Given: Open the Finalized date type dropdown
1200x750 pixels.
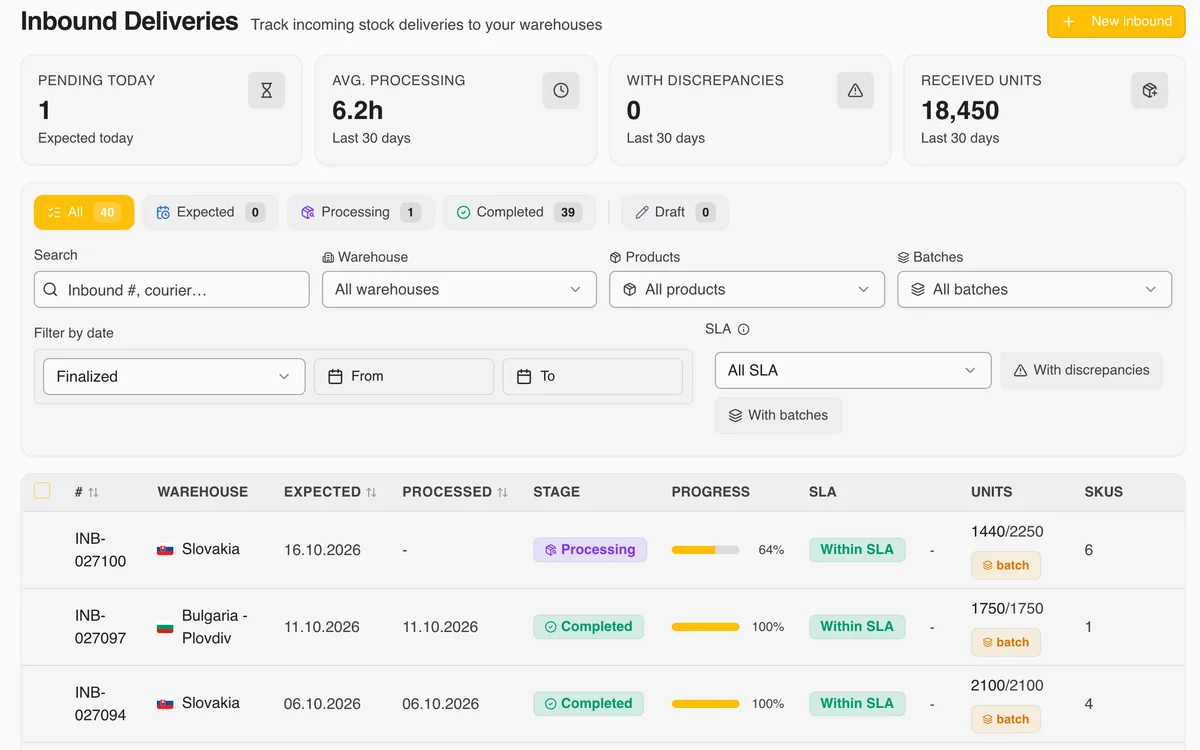Looking at the screenshot, I should click(x=174, y=376).
